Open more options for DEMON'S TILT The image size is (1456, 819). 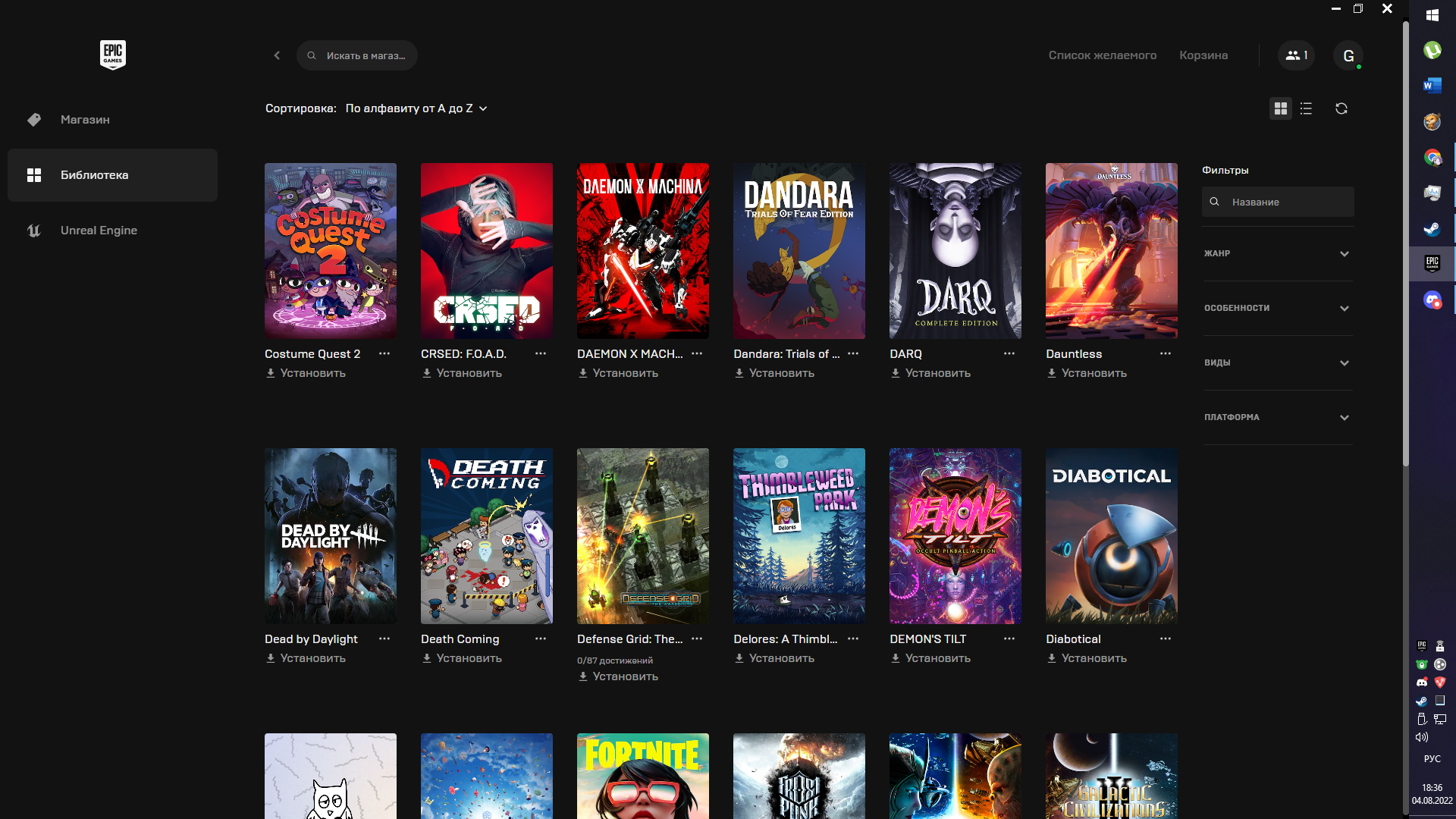tap(1009, 639)
